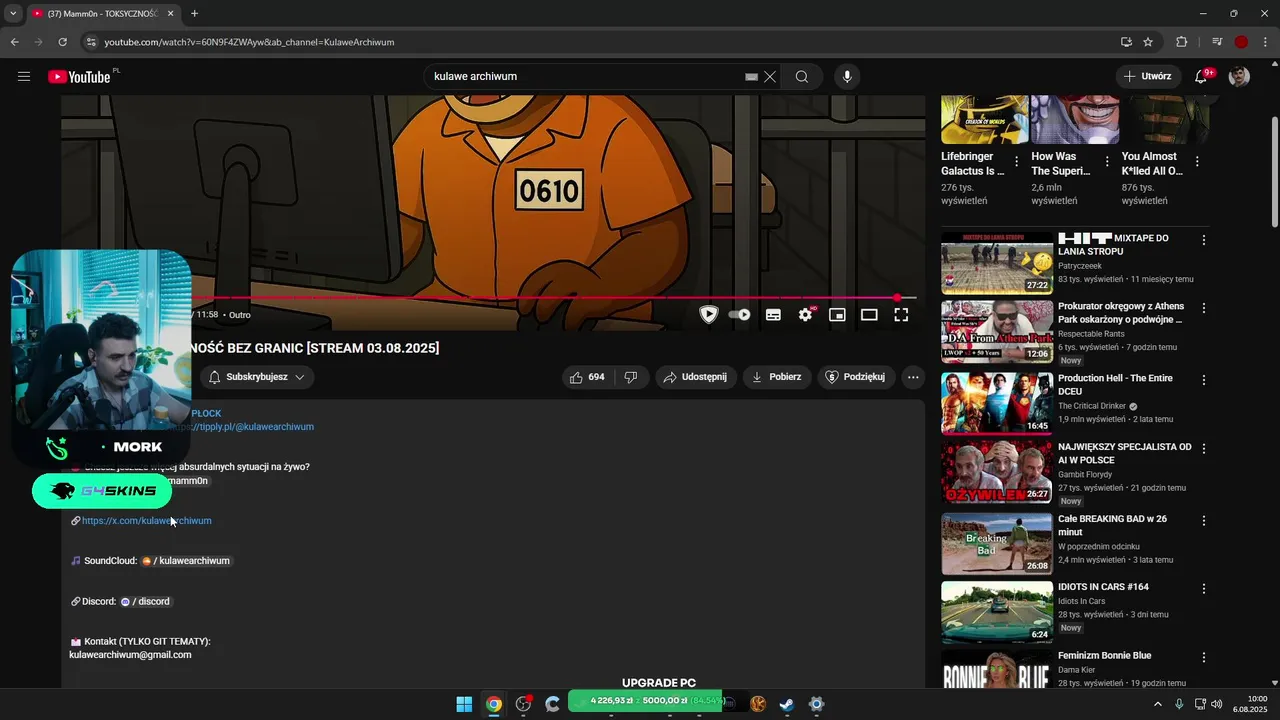Open the taskbar volume icon

click(x=1217, y=704)
